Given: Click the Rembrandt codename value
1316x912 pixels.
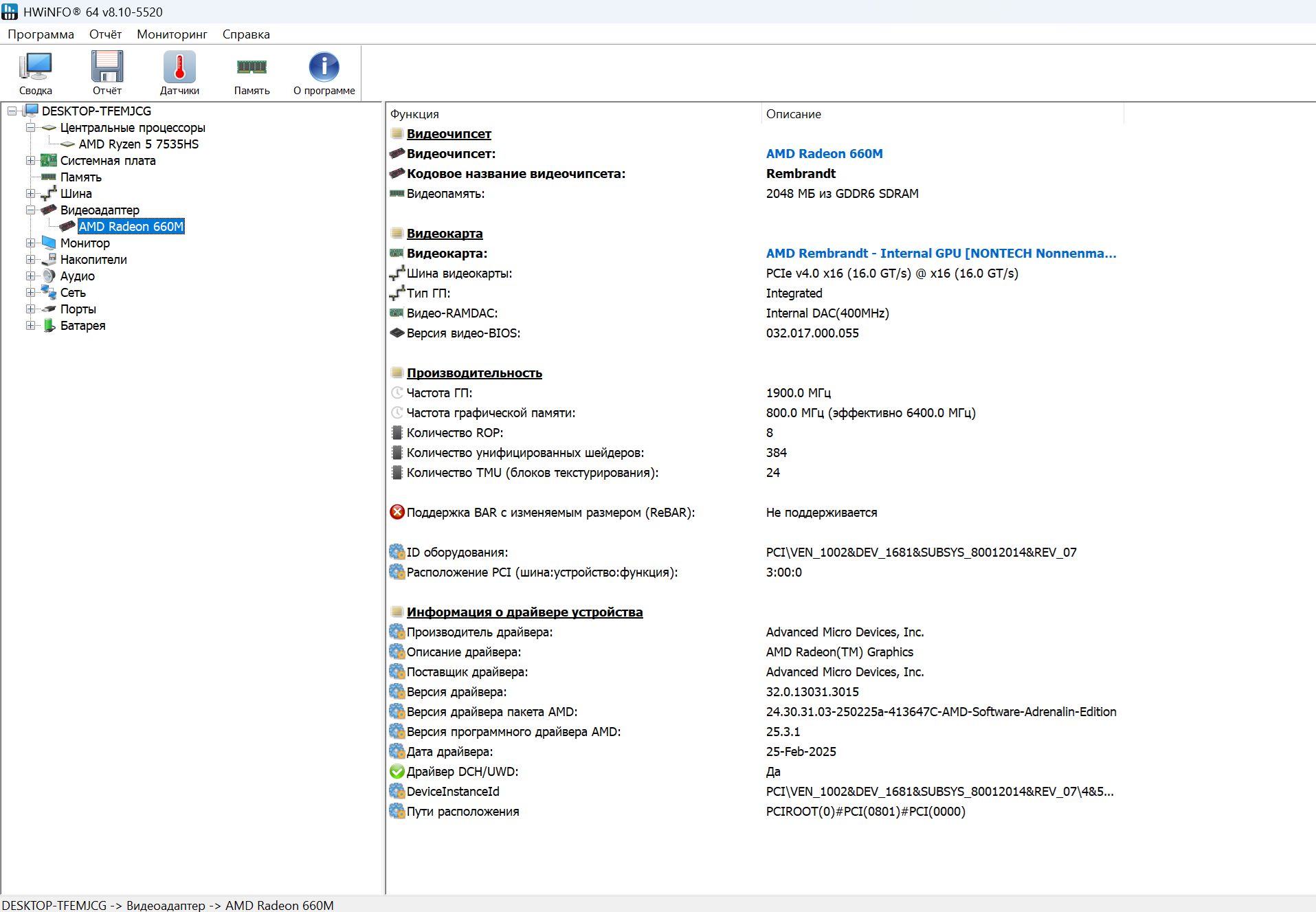Looking at the screenshot, I should [x=801, y=173].
